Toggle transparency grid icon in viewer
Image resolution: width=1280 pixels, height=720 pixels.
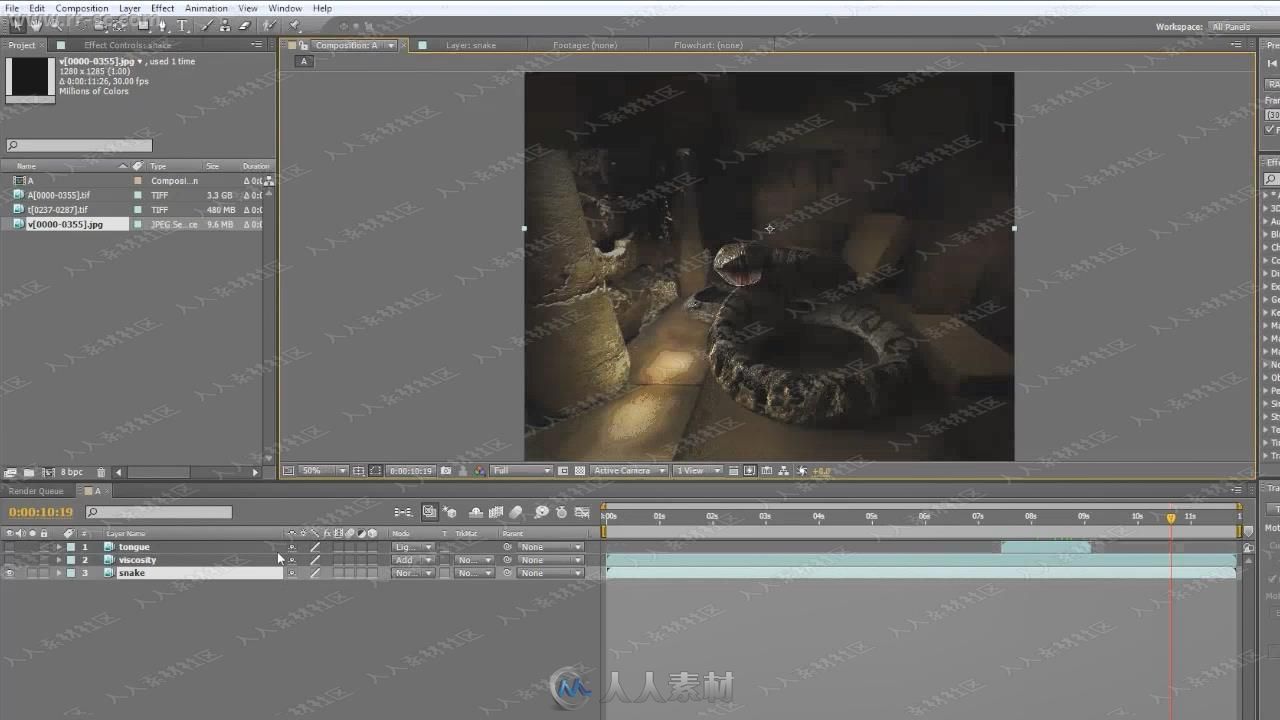click(580, 471)
